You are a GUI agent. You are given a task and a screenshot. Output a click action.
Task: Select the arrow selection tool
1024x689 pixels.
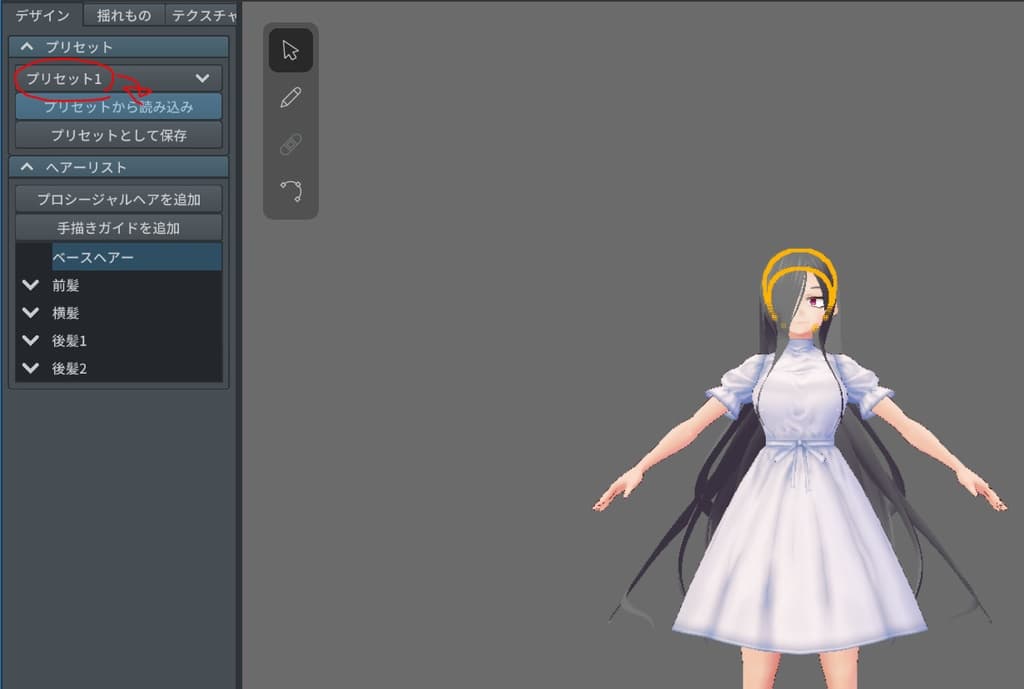290,48
